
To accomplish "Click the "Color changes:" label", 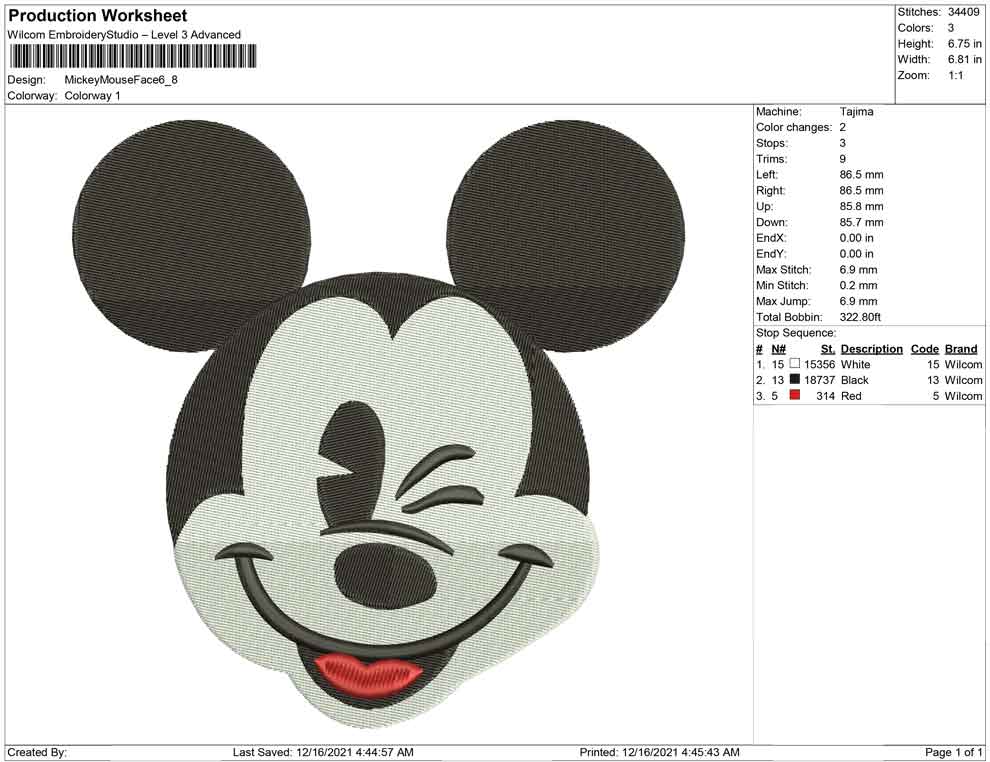I will 794,128.
